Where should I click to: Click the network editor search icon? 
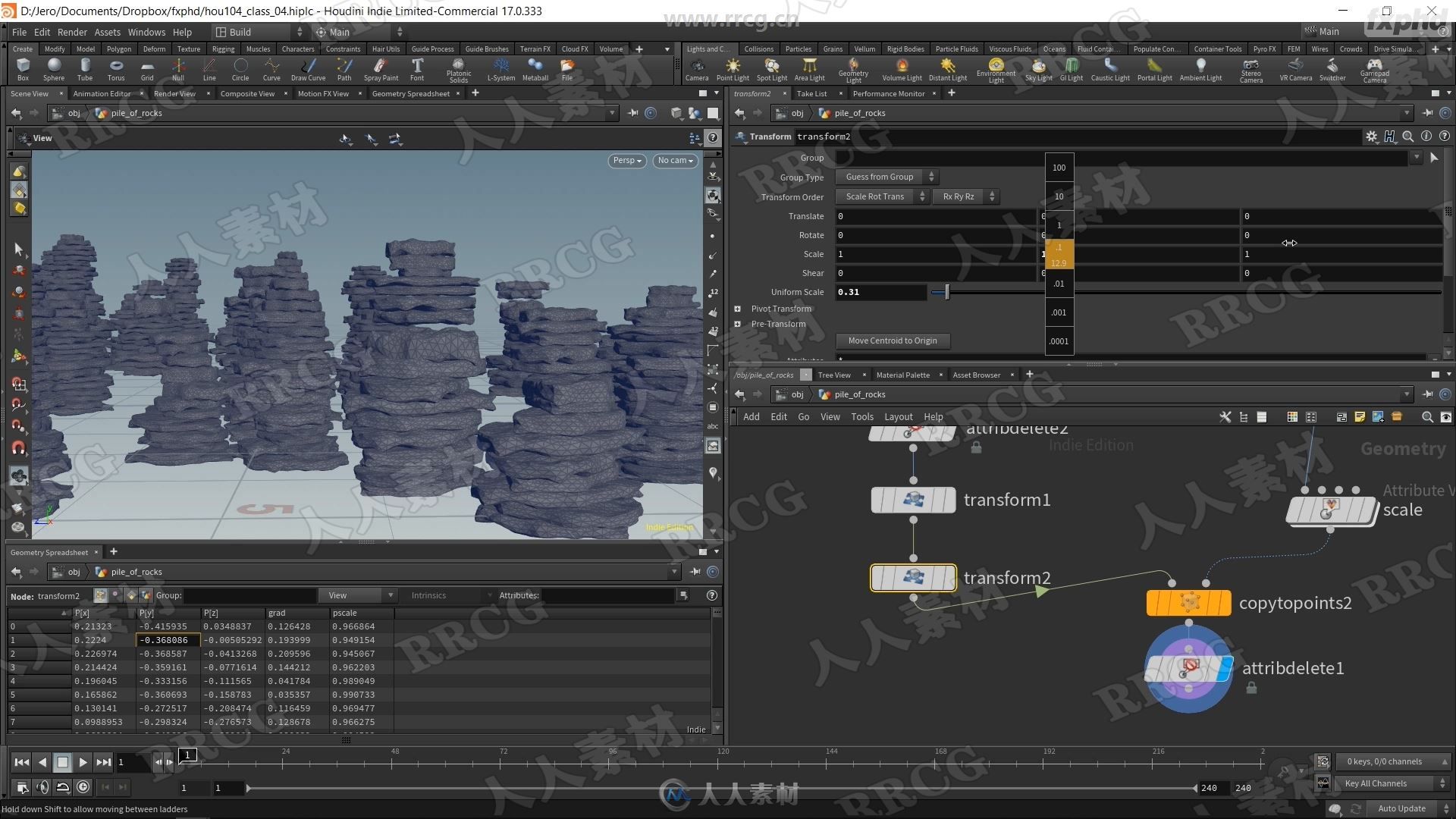pyautogui.click(x=1427, y=417)
